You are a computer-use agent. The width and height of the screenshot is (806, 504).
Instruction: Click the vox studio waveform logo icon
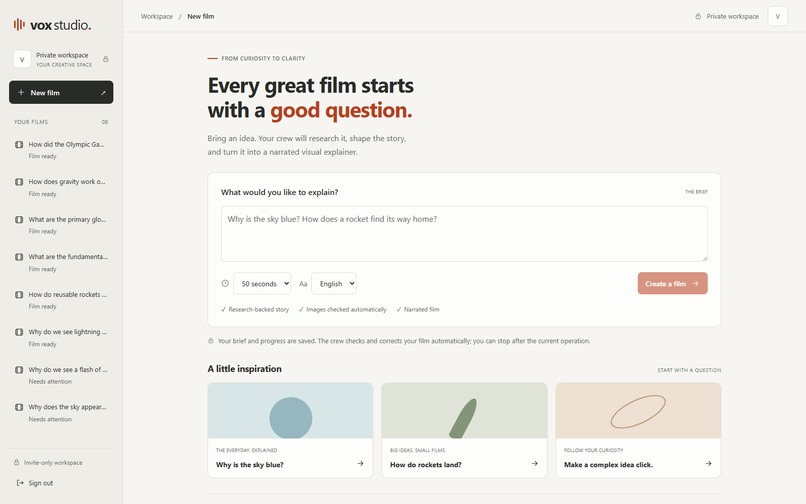pos(19,24)
